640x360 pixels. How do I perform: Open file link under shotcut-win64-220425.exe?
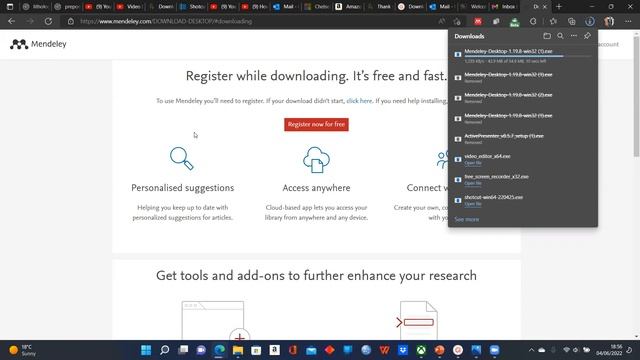click(x=473, y=204)
